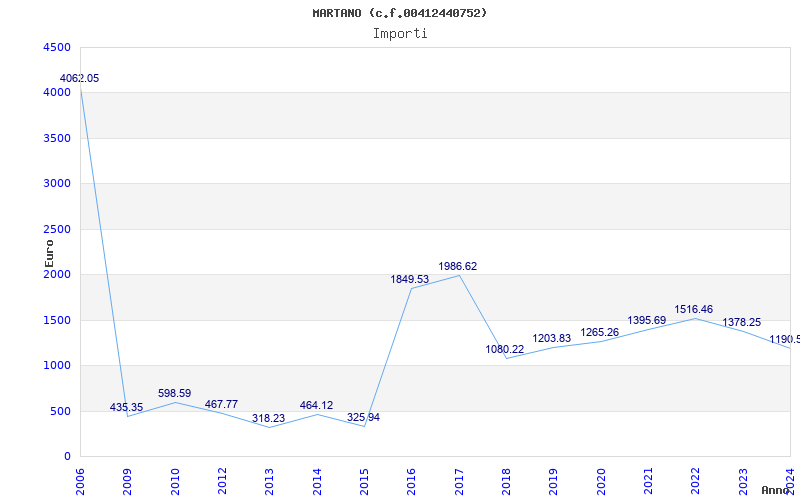Click the y-axis value 3500
Screen dimensions: 800x500
tap(57, 138)
